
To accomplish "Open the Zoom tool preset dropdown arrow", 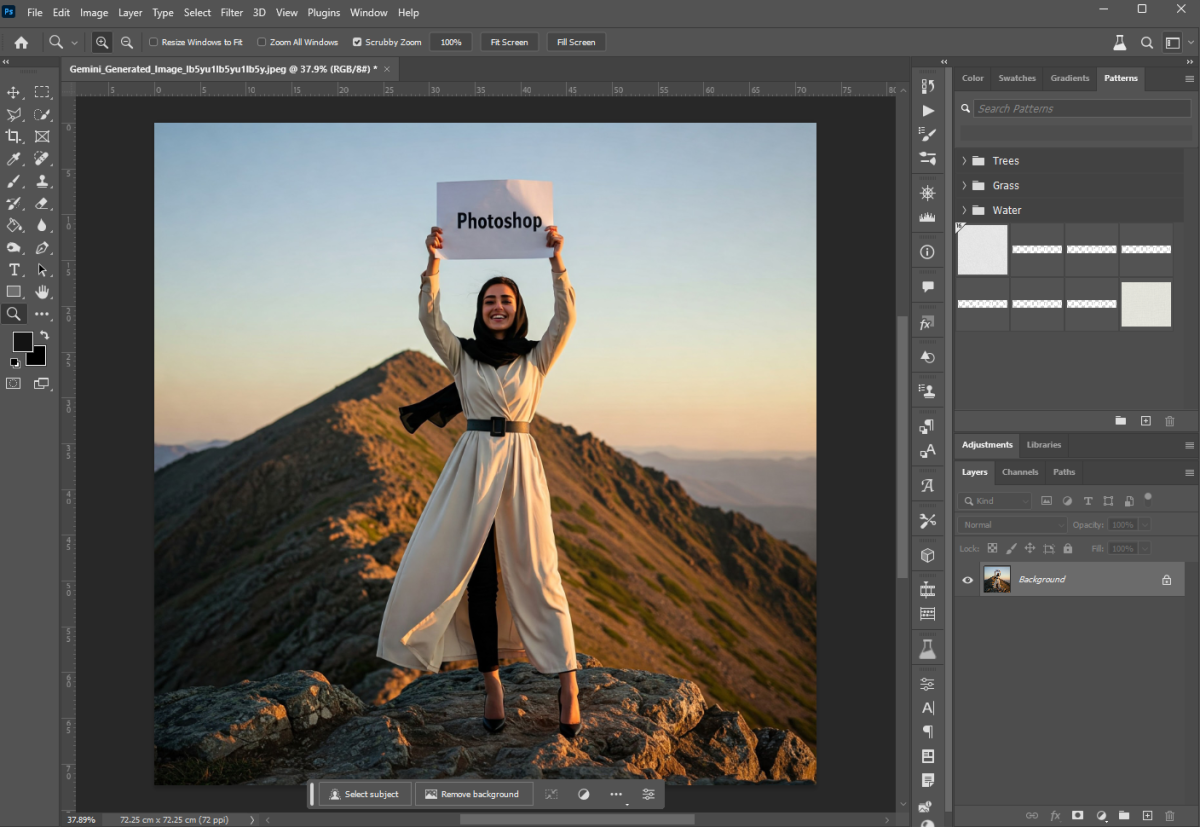I will [74, 43].
